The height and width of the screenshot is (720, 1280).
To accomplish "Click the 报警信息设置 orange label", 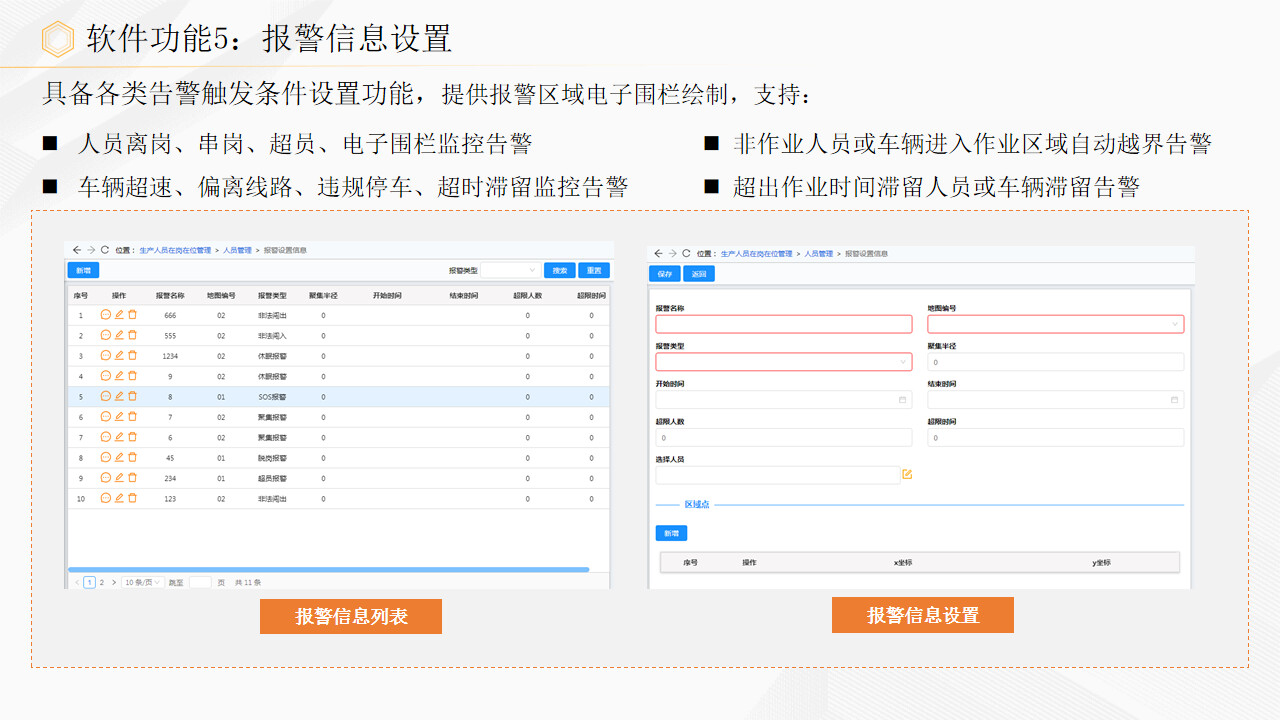I will 923,615.
